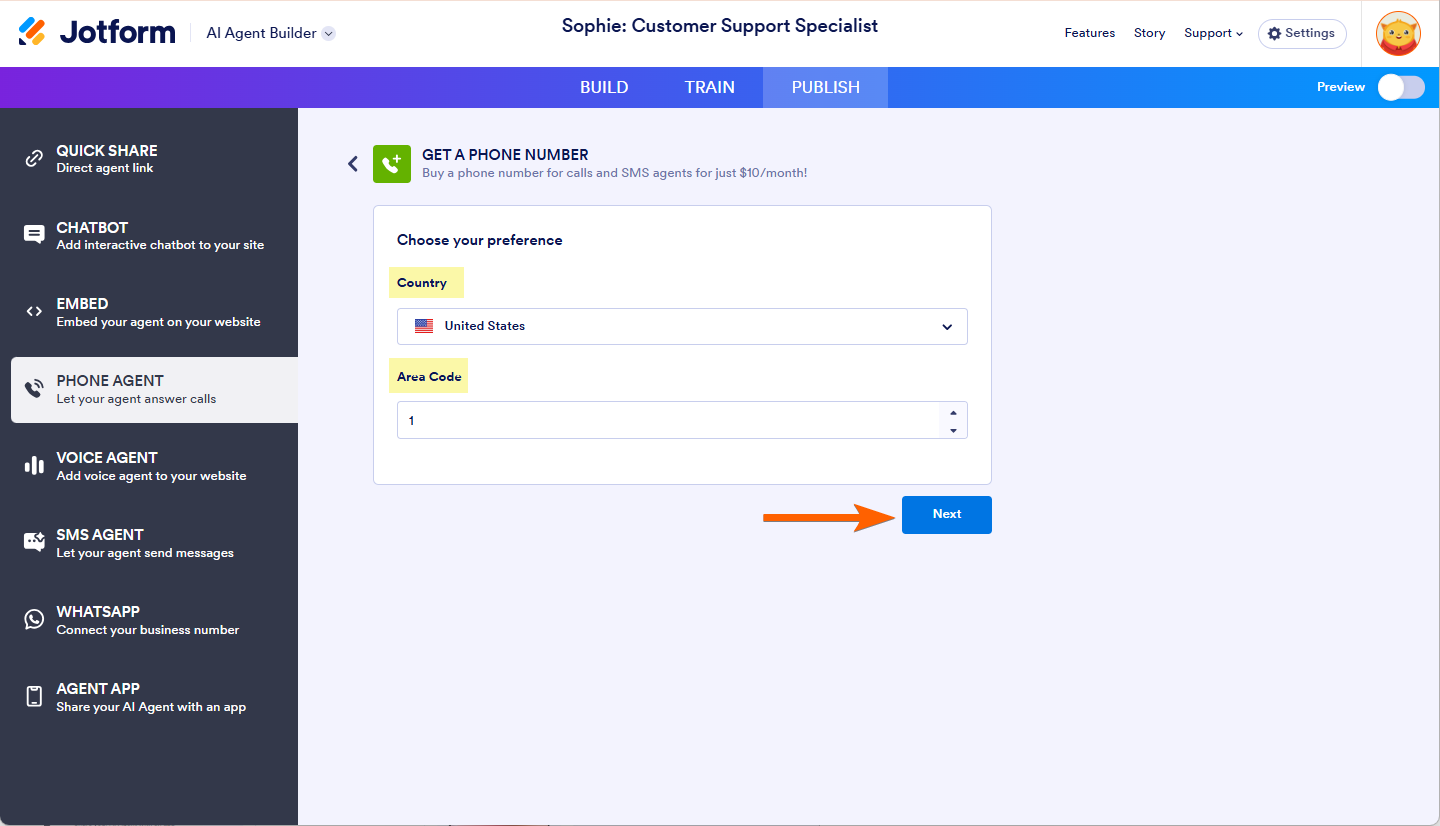Click the SMS Agent message icon

coord(34,542)
